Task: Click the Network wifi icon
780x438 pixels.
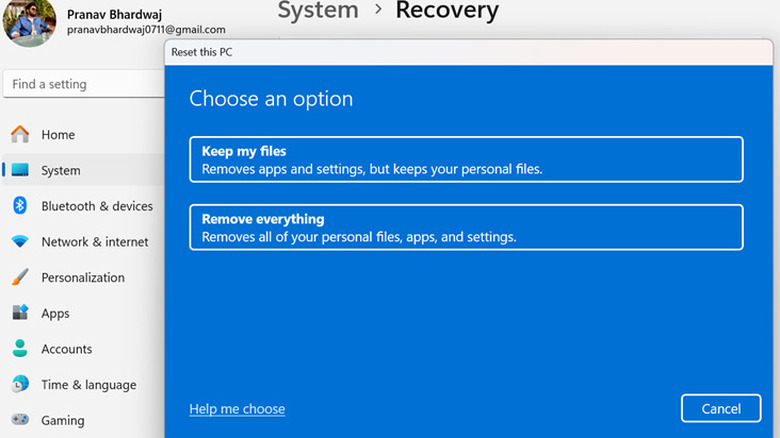Action: (20, 242)
